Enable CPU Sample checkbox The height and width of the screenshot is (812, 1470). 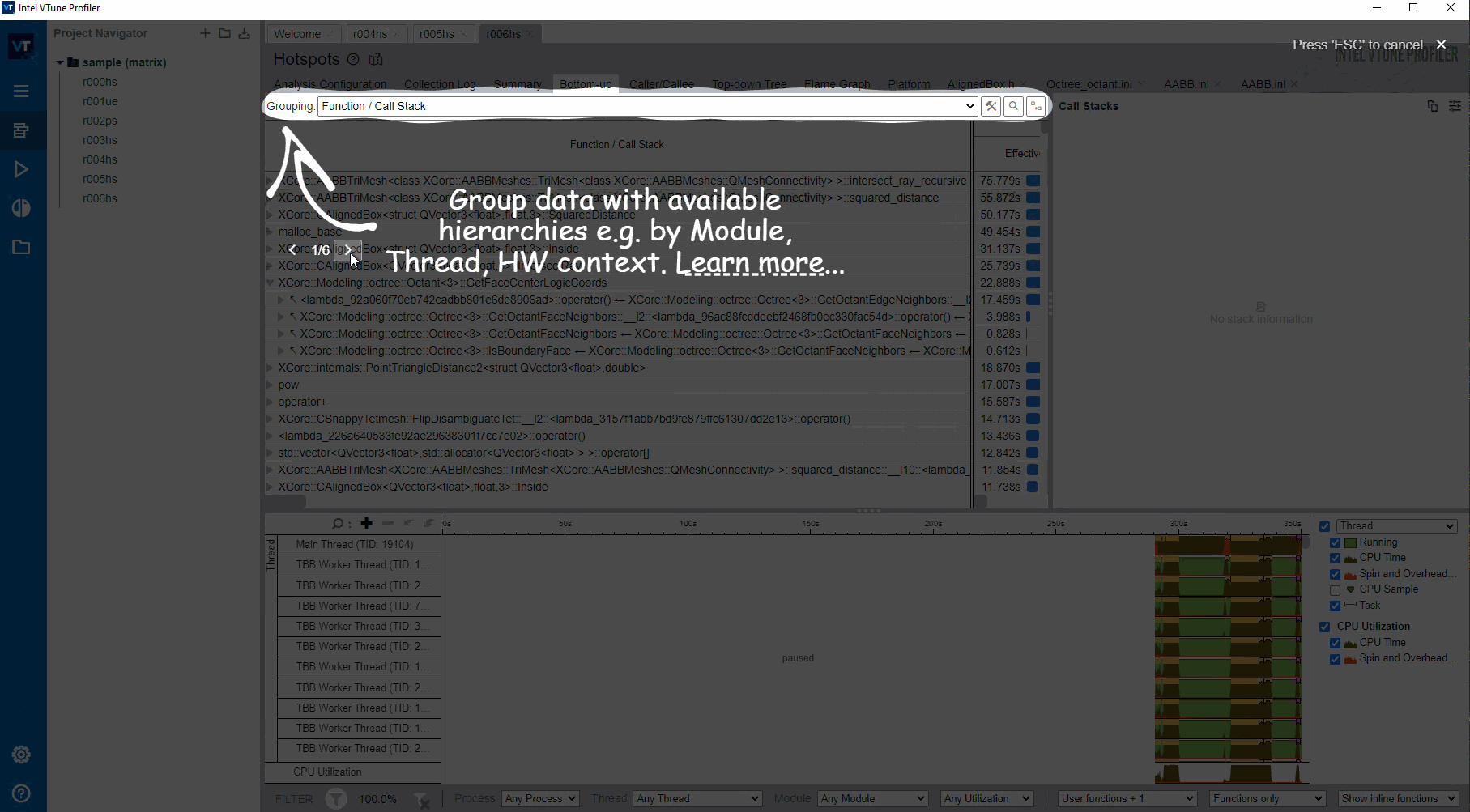(1335, 590)
